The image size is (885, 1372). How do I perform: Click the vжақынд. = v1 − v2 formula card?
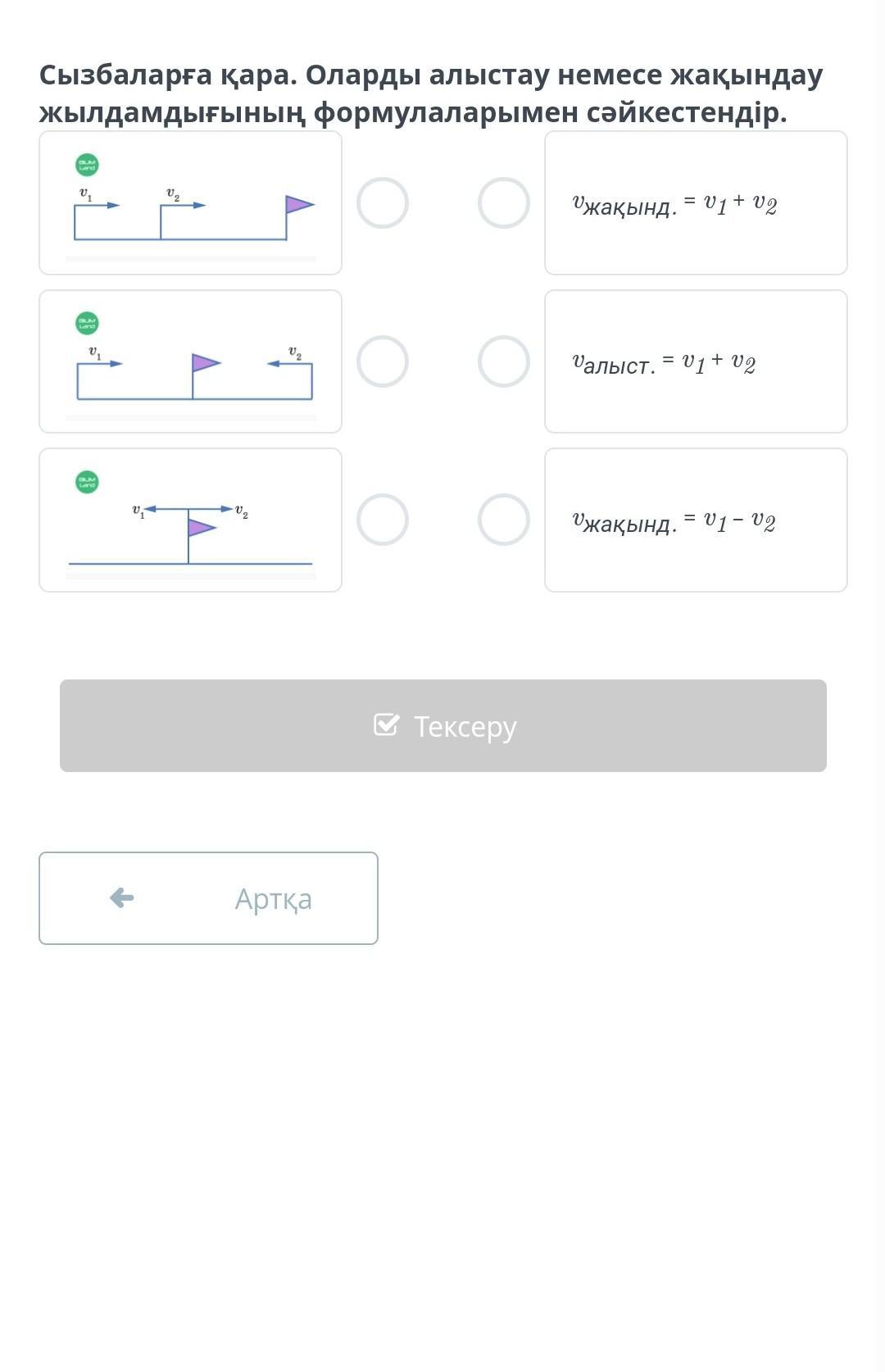pos(696,520)
